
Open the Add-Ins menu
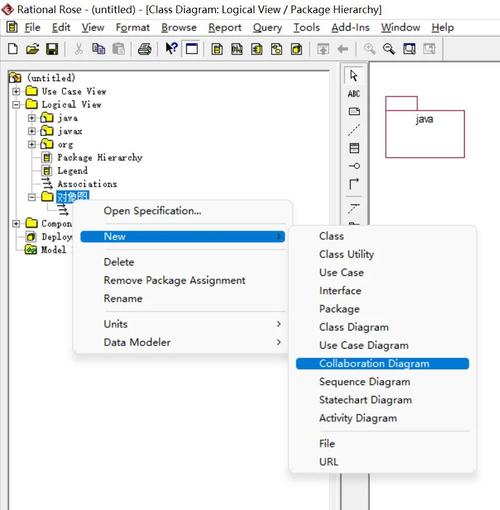[x=350, y=27]
